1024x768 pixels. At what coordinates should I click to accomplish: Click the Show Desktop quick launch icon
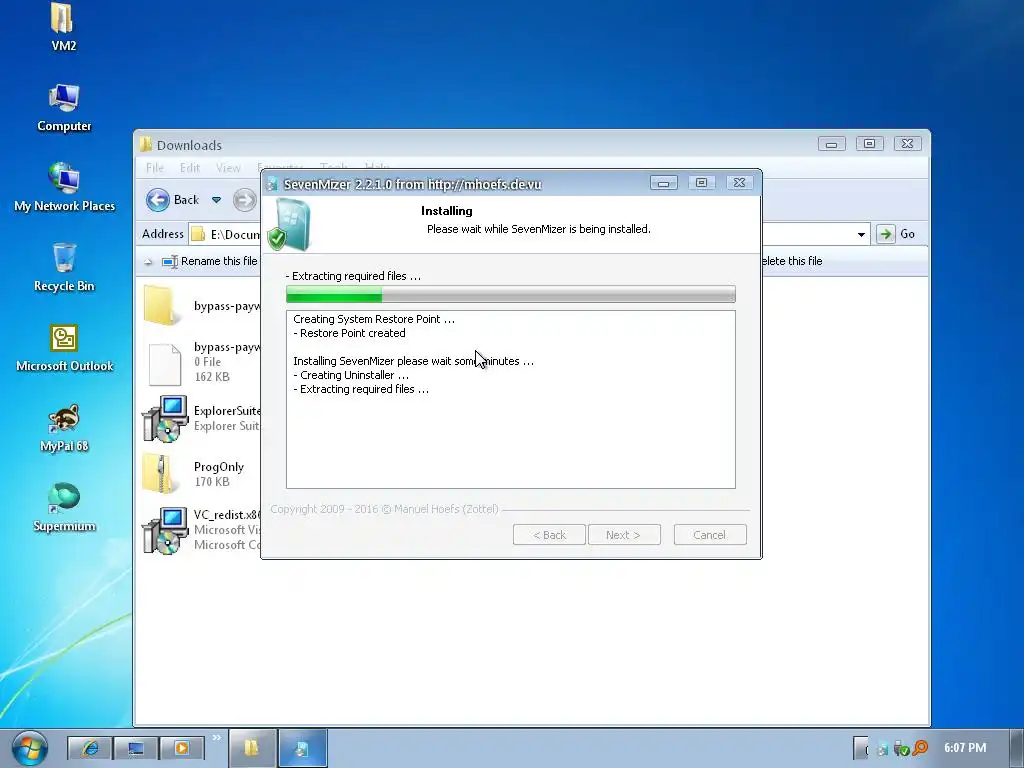[136, 748]
